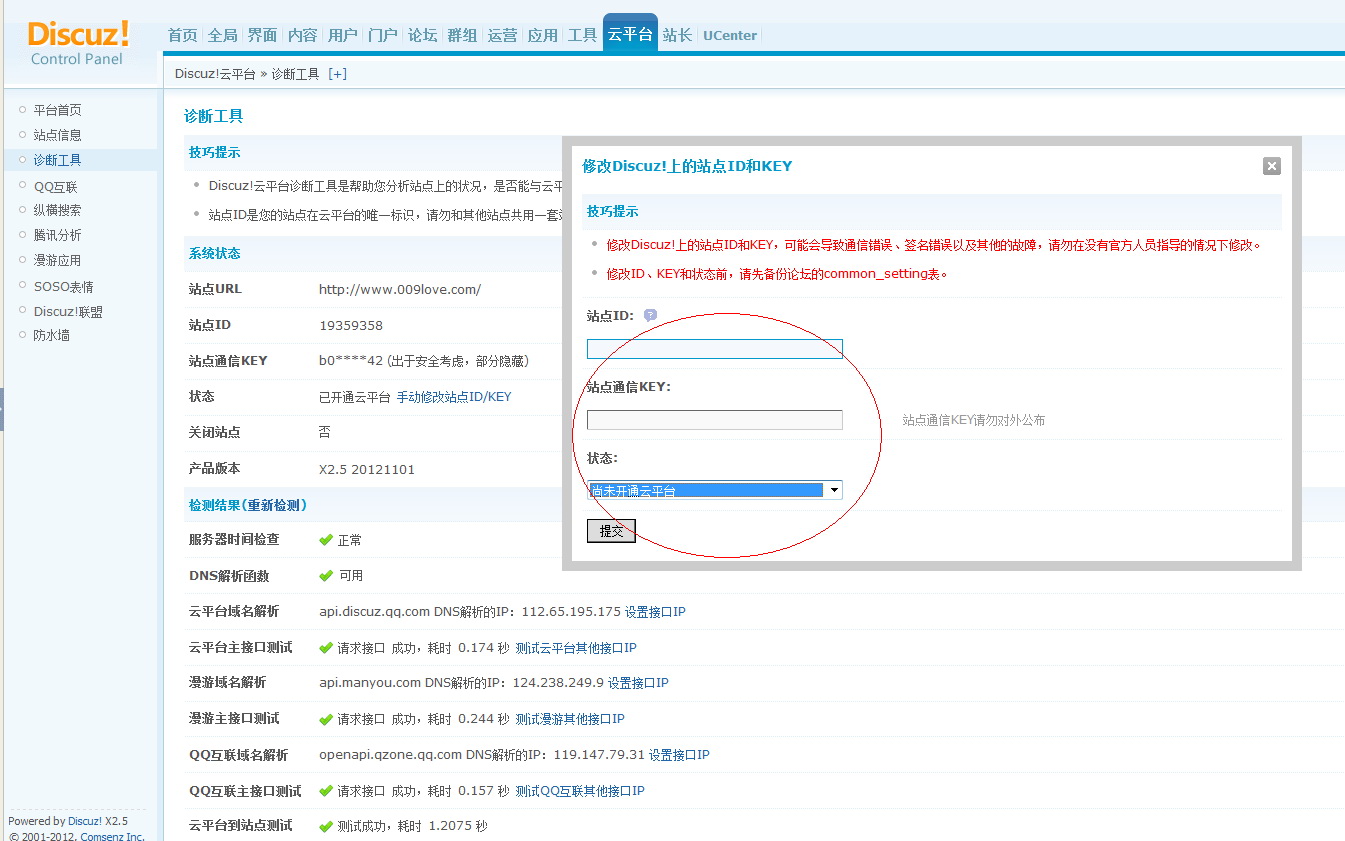Open the 门户 top menu
Viewport: 1345px width, 841px height.
383,35
